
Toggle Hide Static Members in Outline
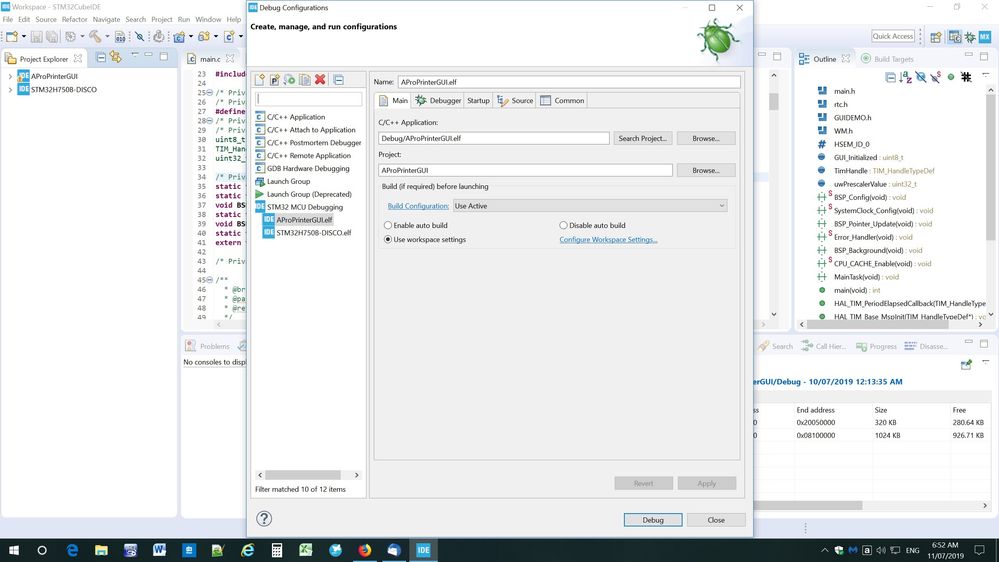click(935, 78)
